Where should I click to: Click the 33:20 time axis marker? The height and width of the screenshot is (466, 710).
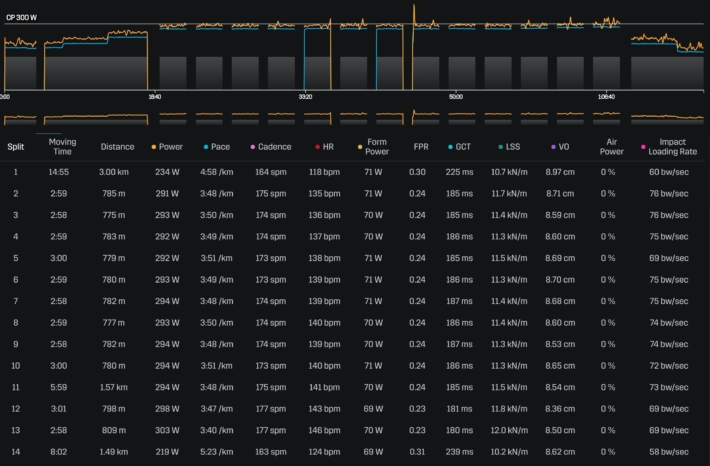point(305,97)
